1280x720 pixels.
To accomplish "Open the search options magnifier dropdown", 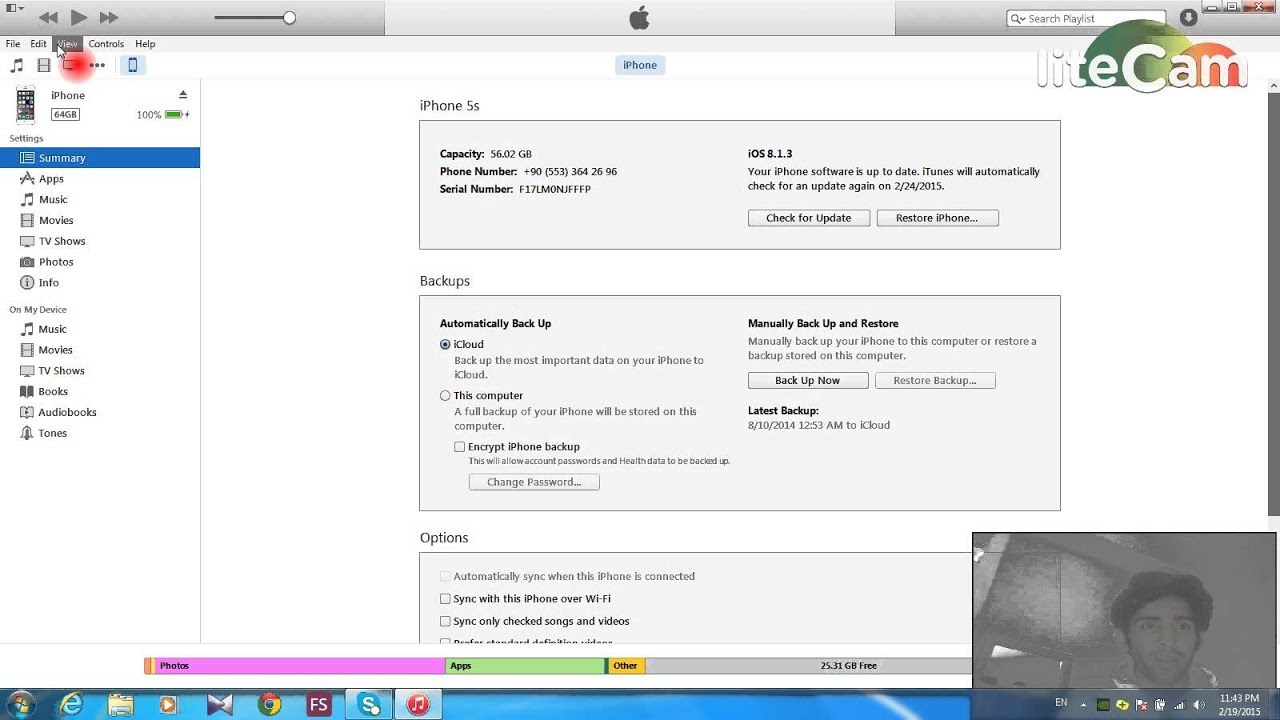I will tap(1017, 18).
